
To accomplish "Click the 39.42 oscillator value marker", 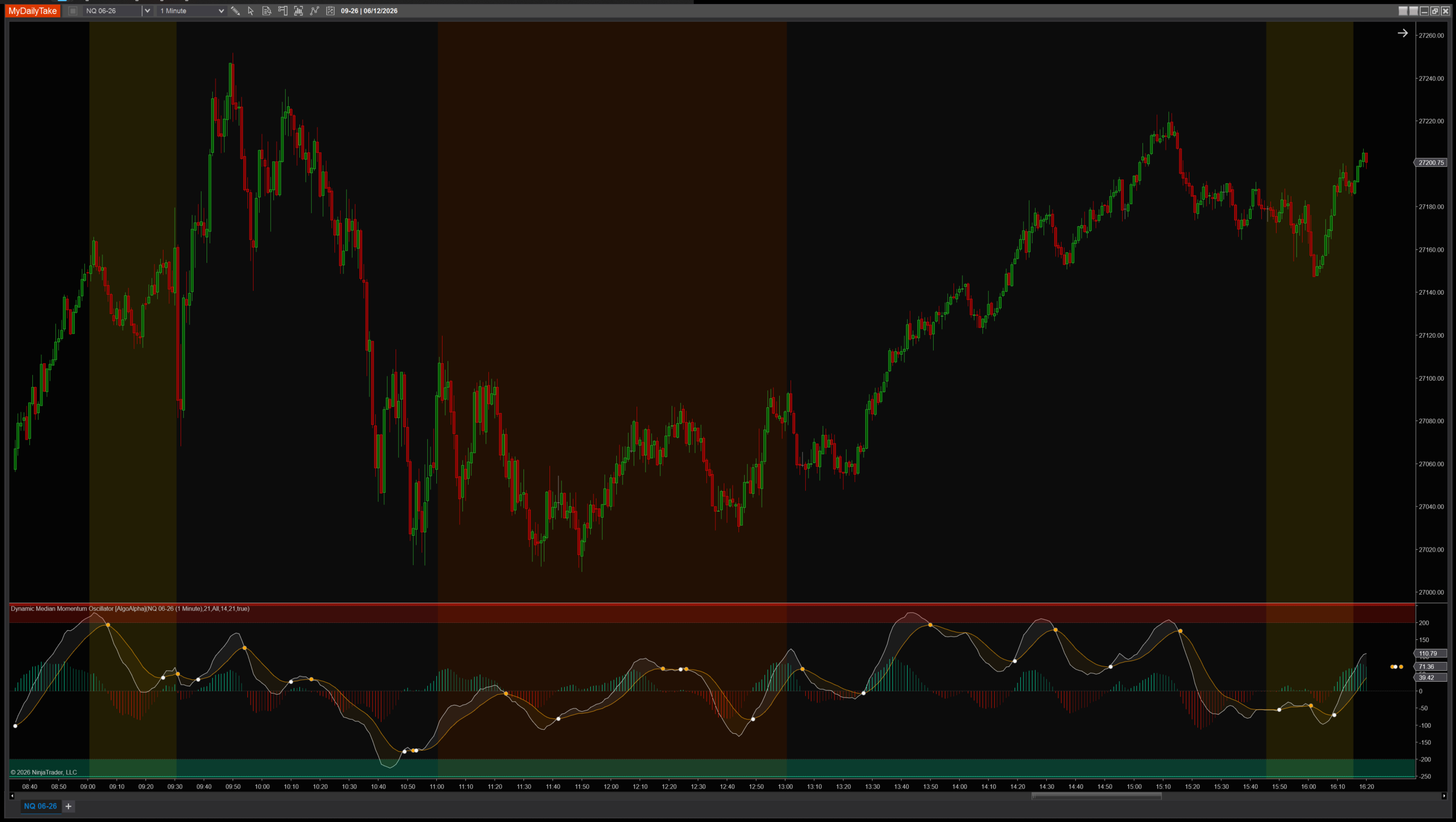I will [x=1431, y=678].
